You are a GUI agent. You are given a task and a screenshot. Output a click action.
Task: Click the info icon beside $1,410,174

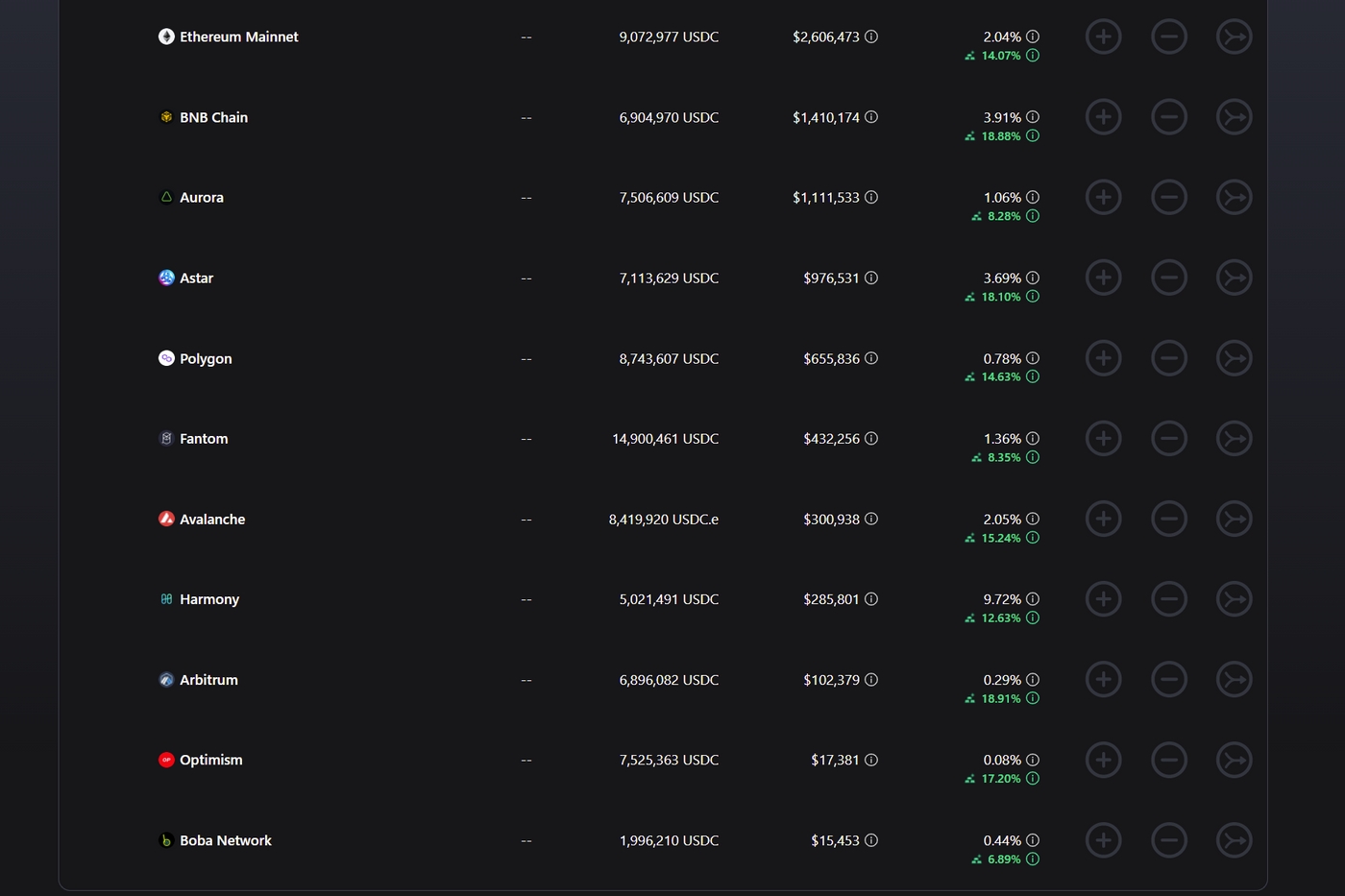(871, 117)
